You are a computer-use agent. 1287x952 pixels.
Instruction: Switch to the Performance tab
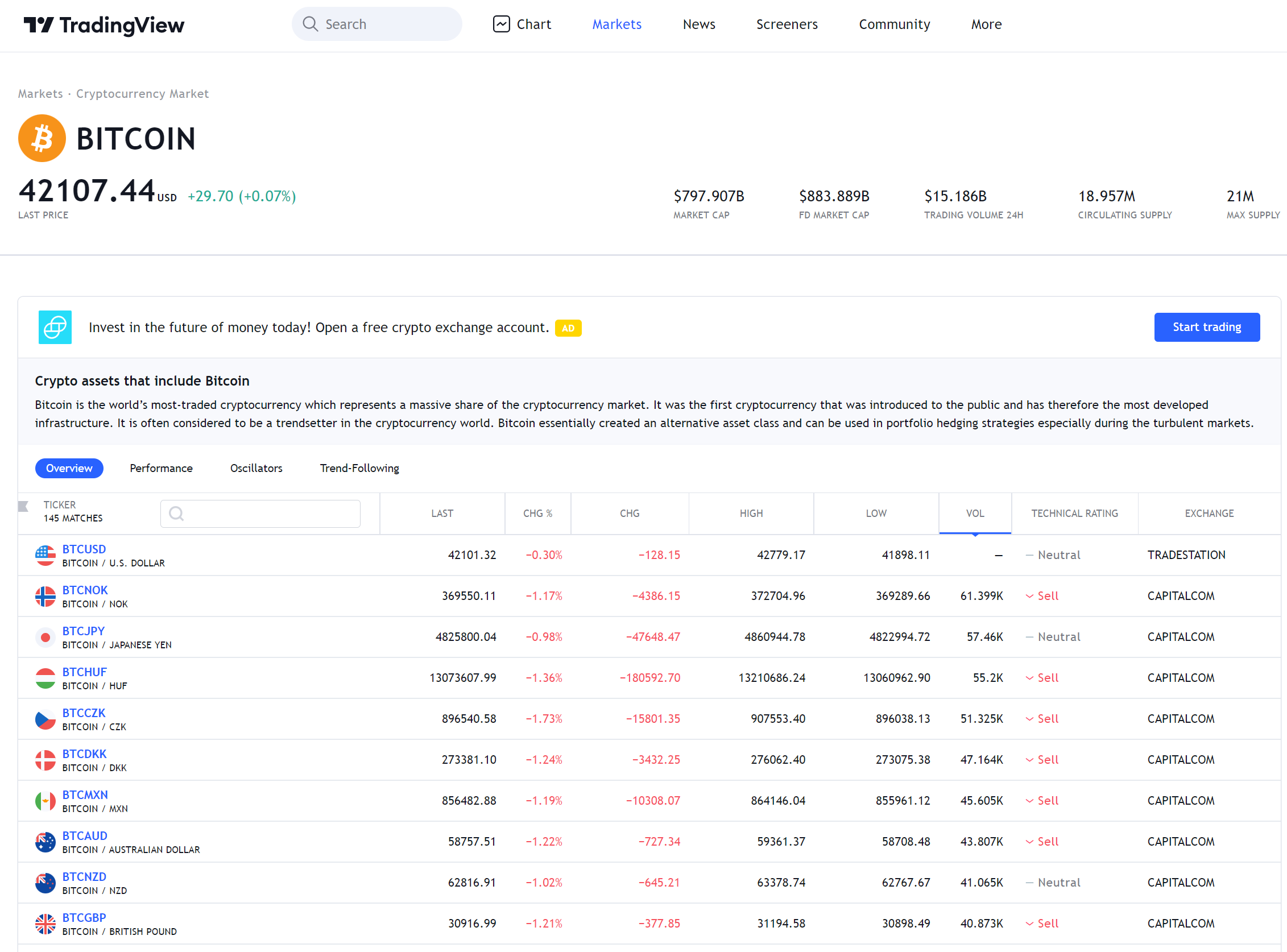[x=161, y=469]
